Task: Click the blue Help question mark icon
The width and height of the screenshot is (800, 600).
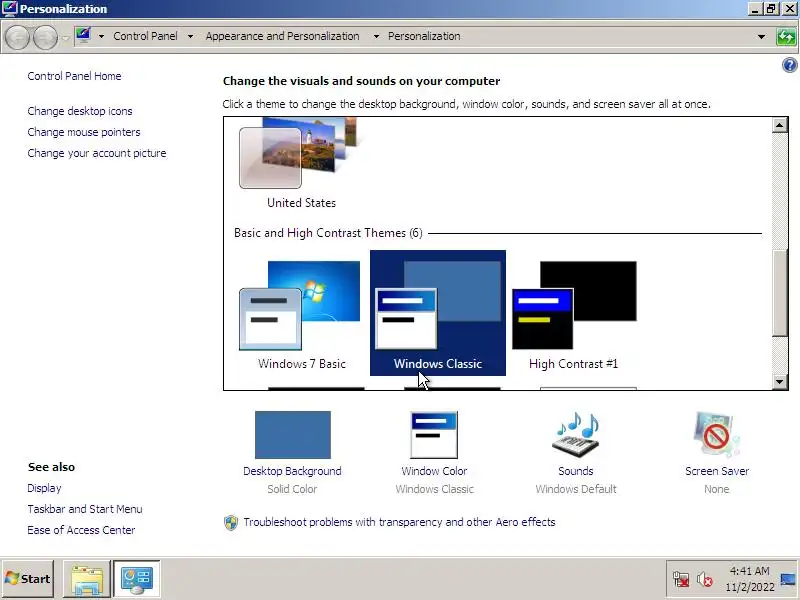Action: (x=789, y=65)
